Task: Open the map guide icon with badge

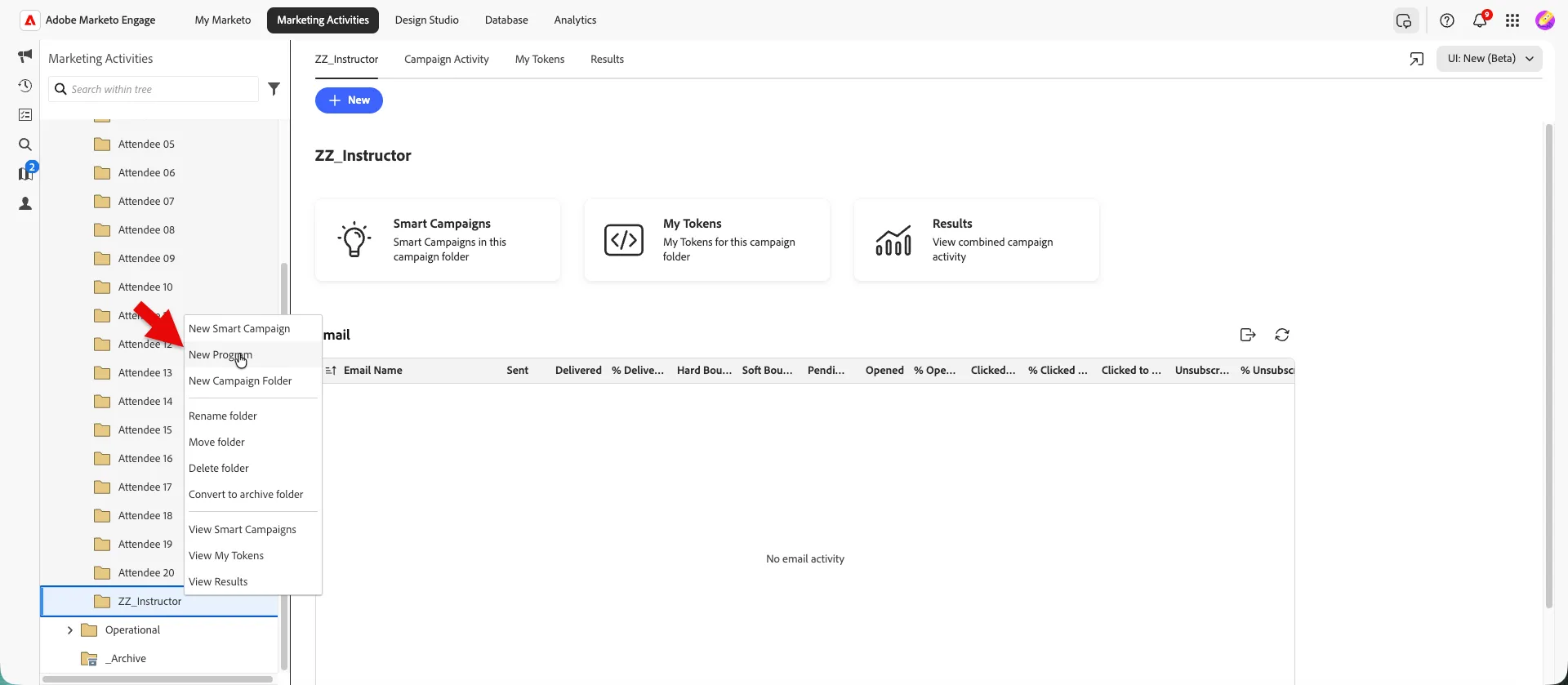Action: [27, 172]
